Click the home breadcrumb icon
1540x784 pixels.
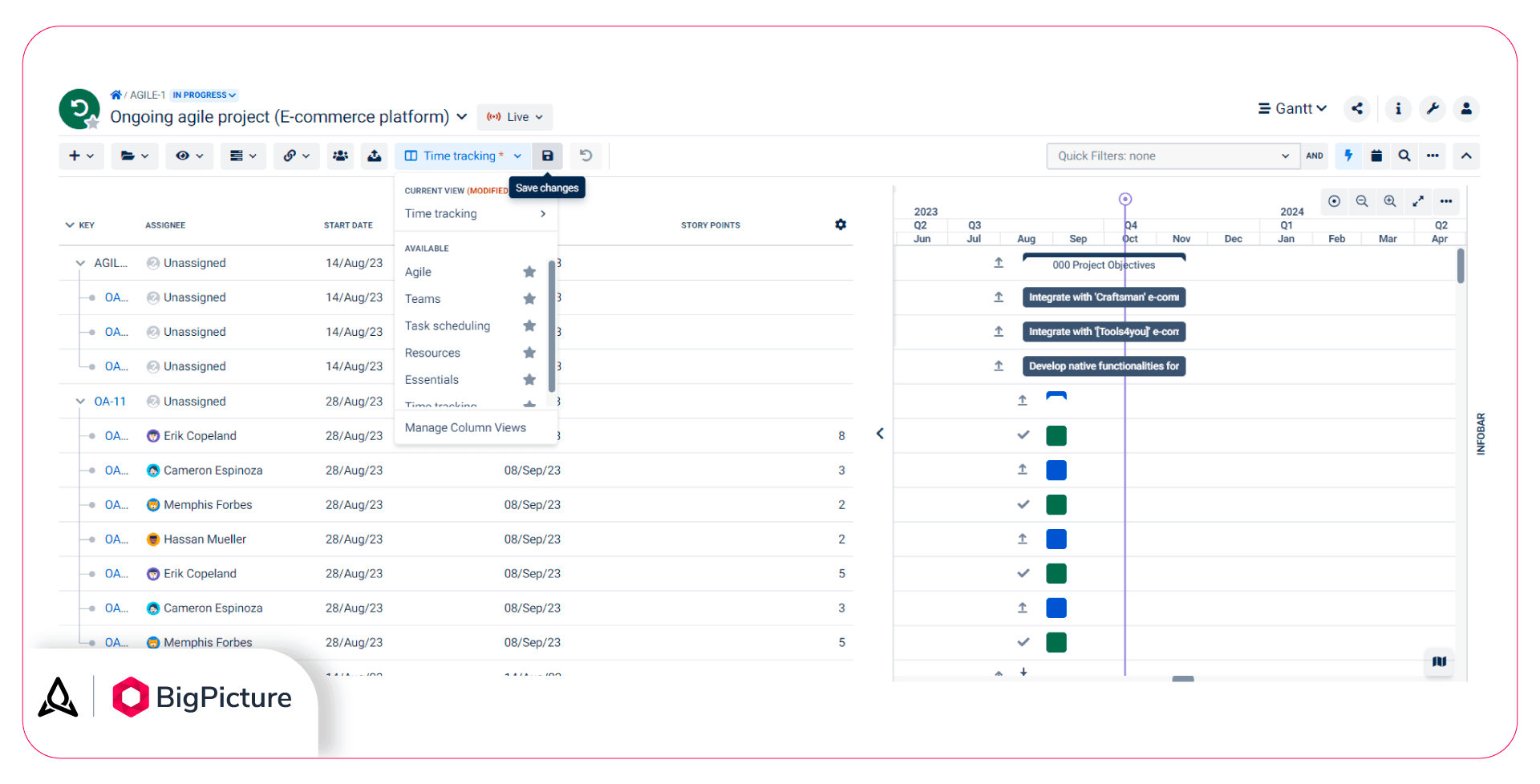[x=116, y=95]
